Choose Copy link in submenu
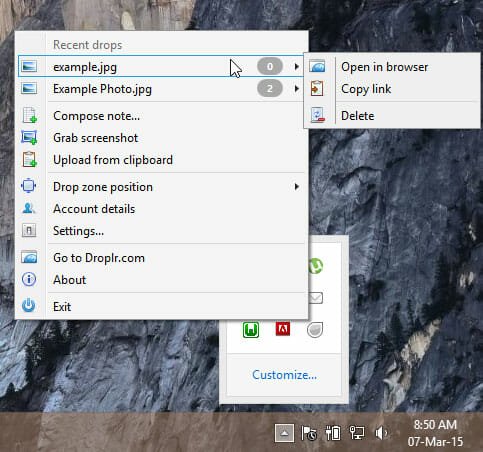Viewport: 483px width, 452px height. (x=392, y=89)
